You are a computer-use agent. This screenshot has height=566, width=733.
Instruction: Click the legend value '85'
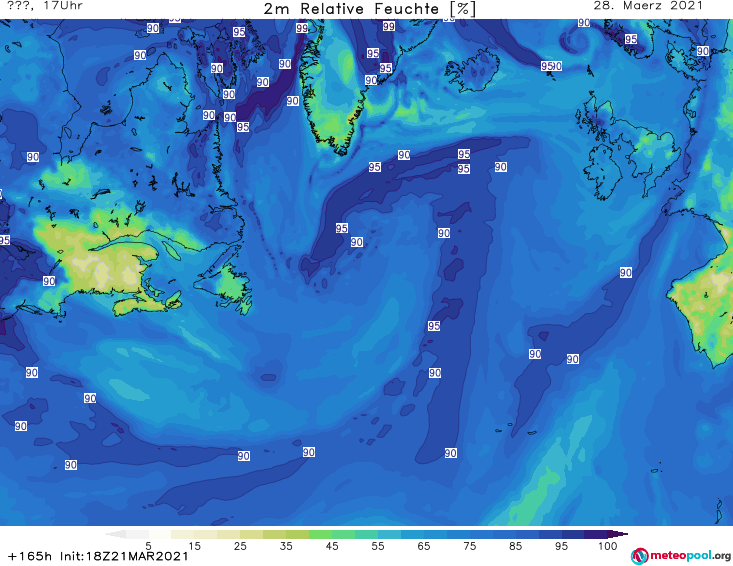pyautogui.click(x=515, y=546)
